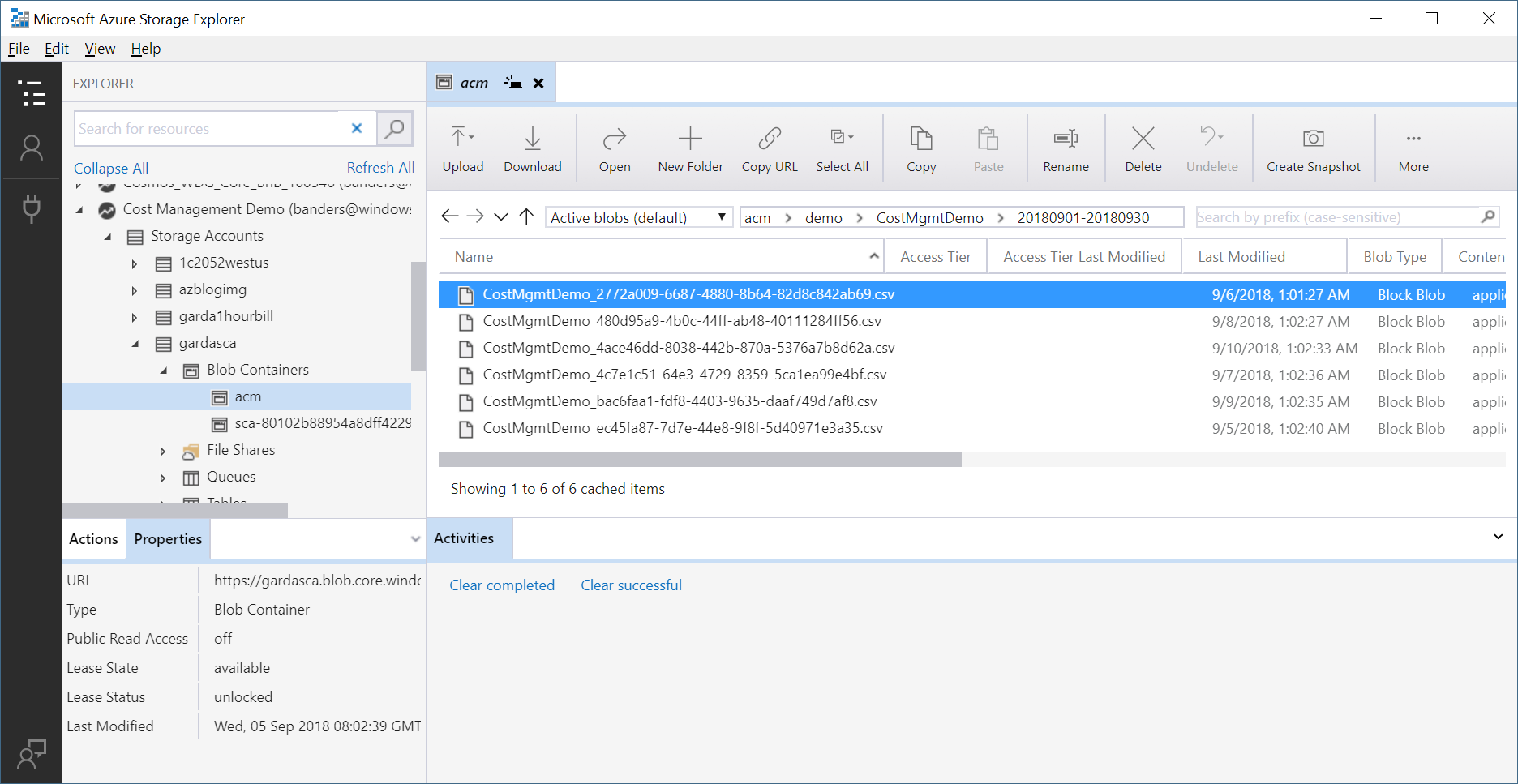This screenshot has height=784, width=1518.
Task: Click the Refresh All link
Action: [380, 168]
